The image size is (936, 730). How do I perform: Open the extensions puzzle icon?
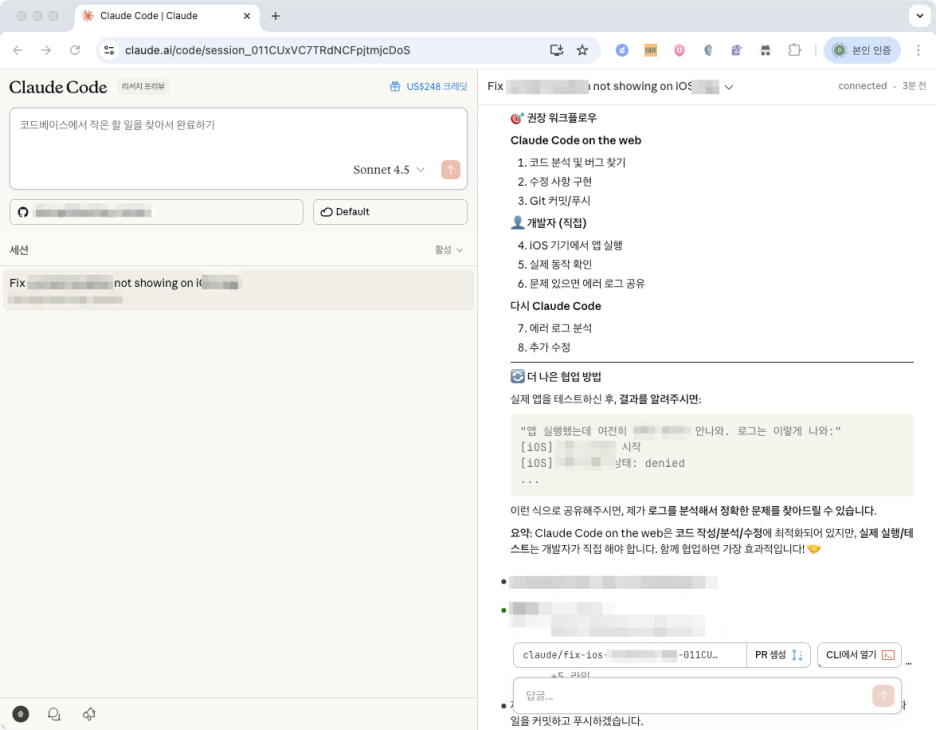pos(794,50)
